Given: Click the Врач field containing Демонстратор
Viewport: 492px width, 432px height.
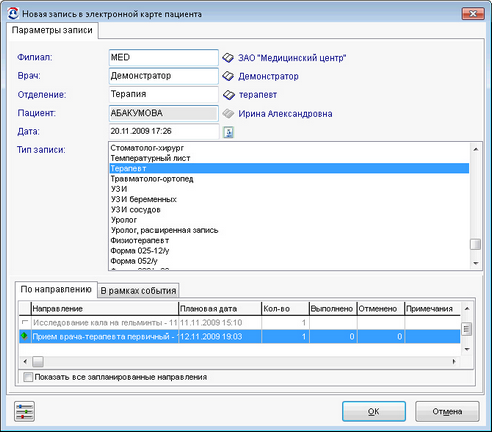Looking at the screenshot, I should (x=163, y=76).
